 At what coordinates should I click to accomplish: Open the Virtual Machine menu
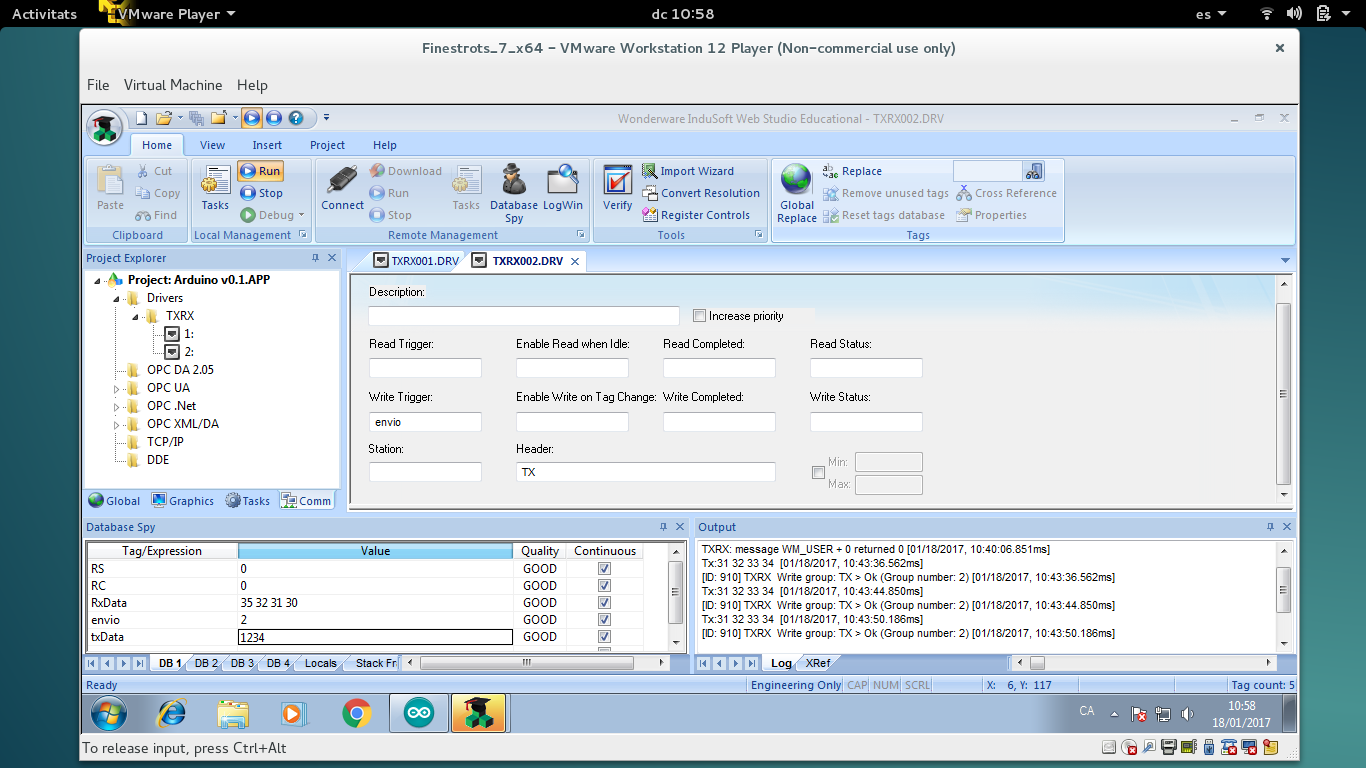pyautogui.click(x=173, y=85)
